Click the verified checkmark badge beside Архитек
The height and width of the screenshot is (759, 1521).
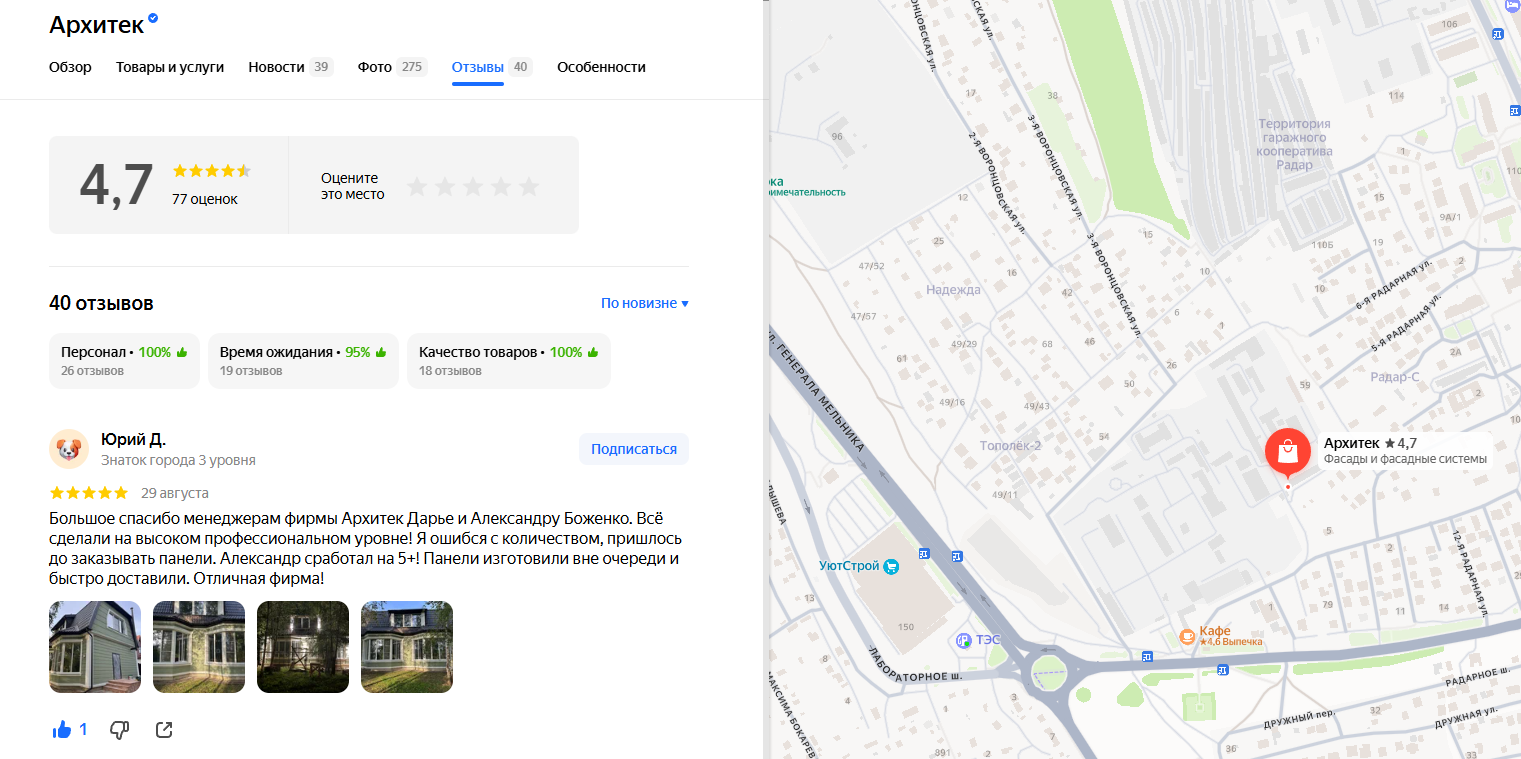[x=152, y=17]
